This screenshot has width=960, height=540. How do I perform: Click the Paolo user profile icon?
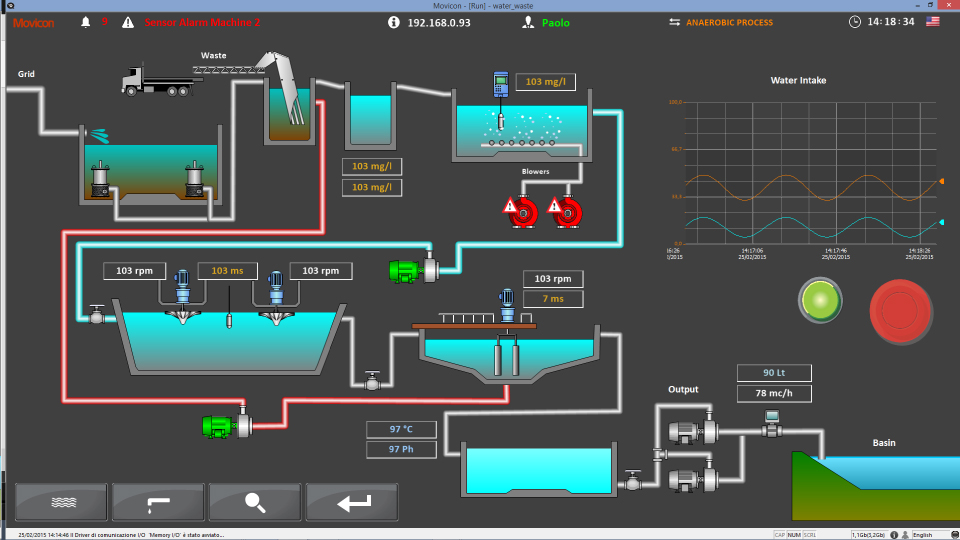(x=528, y=22)
